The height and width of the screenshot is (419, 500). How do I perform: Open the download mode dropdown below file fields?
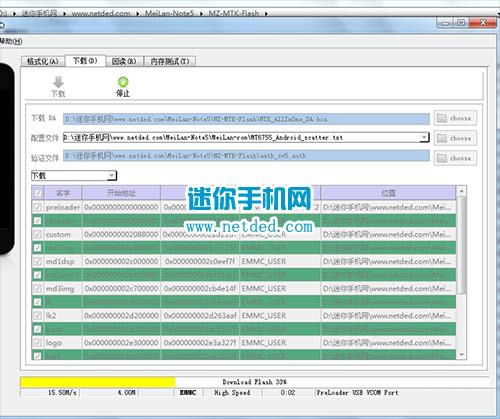[x=74, y=175]
